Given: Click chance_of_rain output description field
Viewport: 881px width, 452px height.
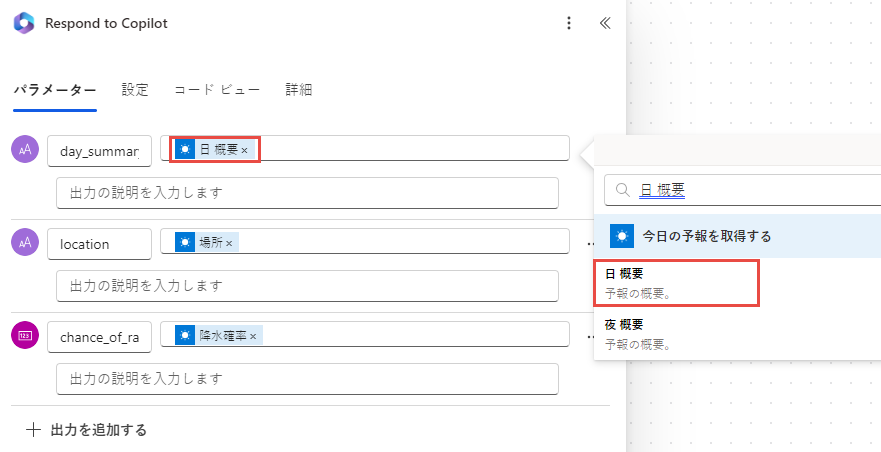Looking at the screenshot, I should pos(307,379).
